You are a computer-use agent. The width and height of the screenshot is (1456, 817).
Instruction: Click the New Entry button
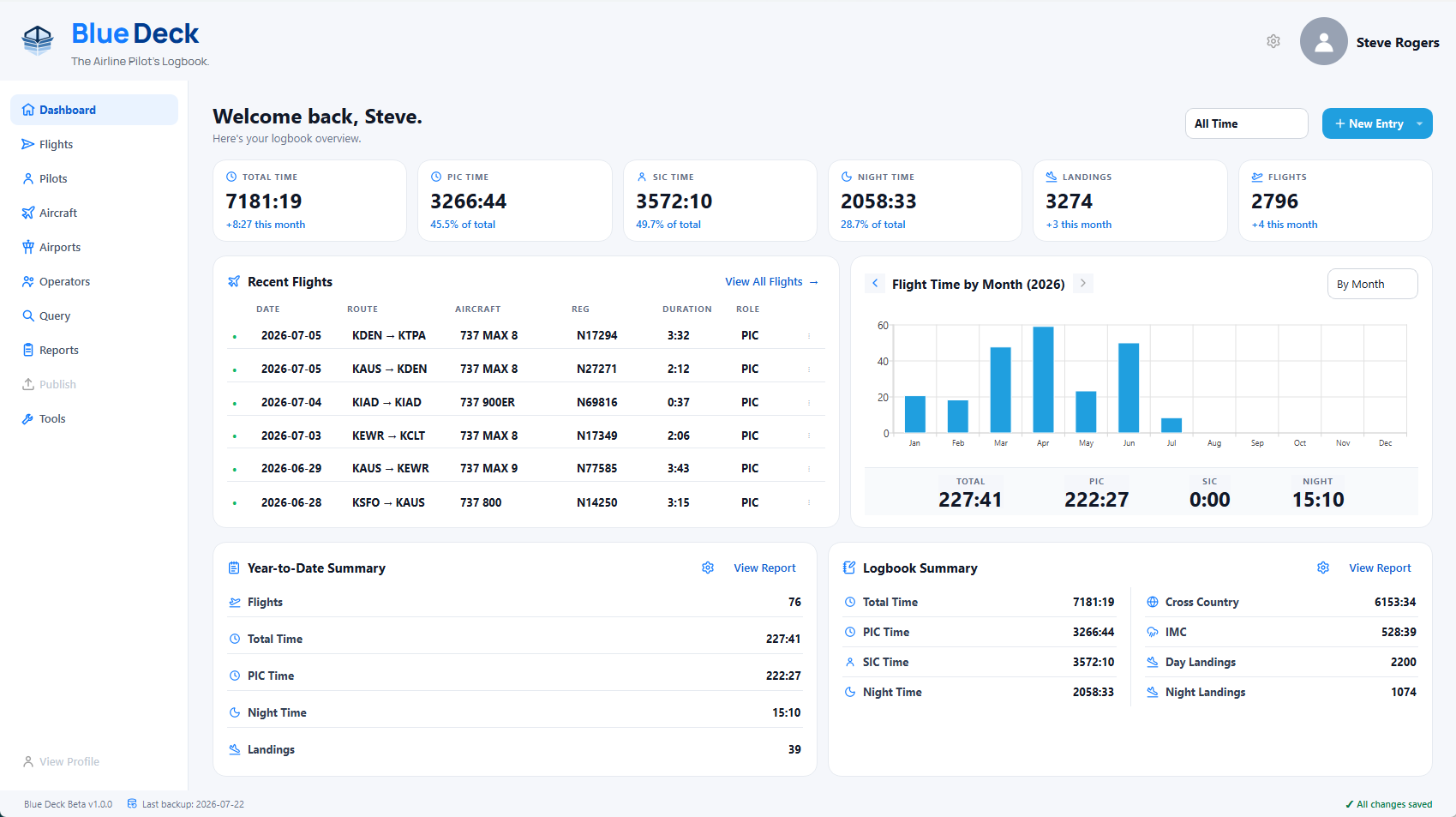point(1368,123)
